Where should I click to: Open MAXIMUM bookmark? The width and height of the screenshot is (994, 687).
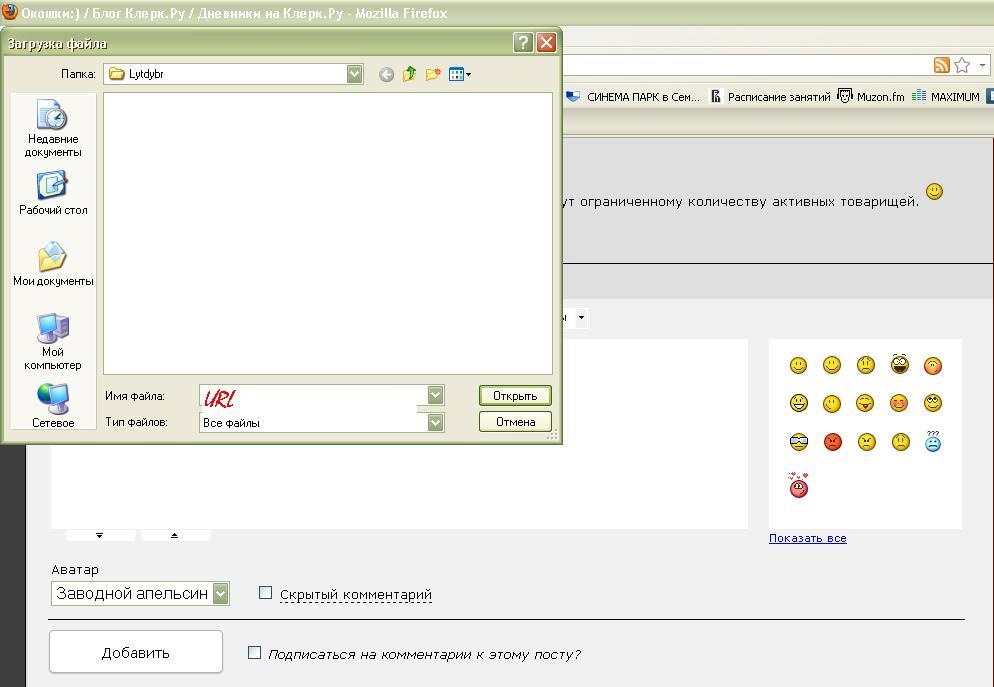(946, 97)
